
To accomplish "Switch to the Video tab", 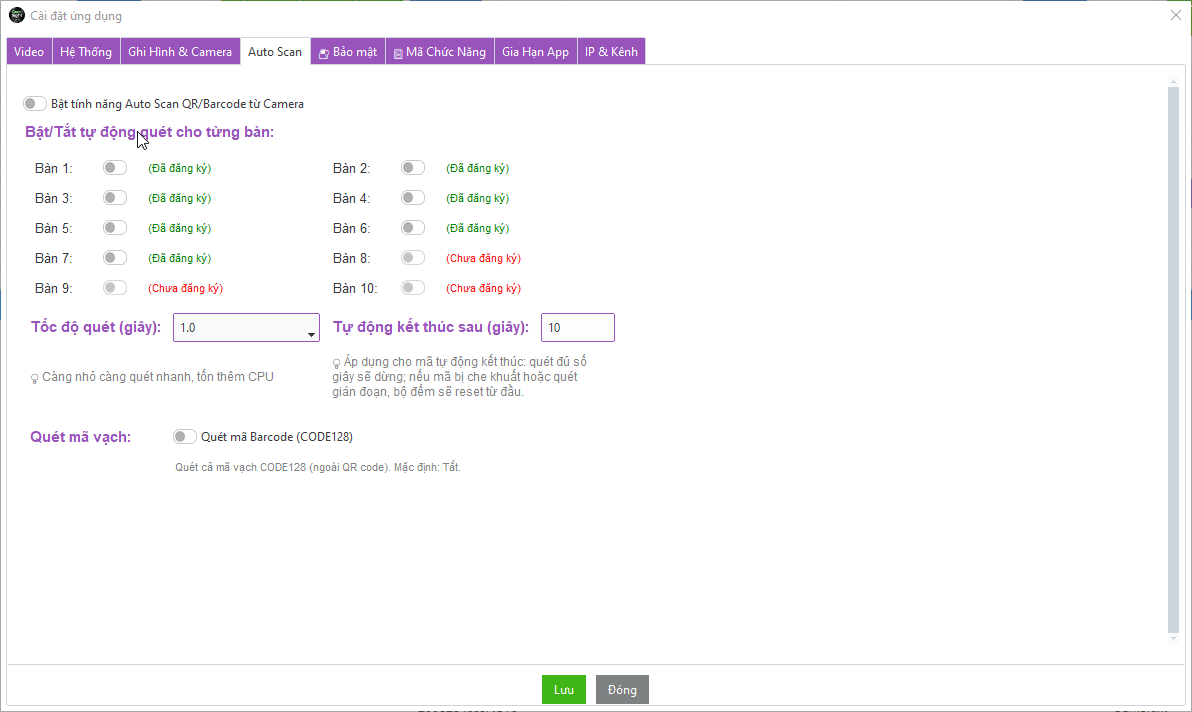I will [29, 51].
